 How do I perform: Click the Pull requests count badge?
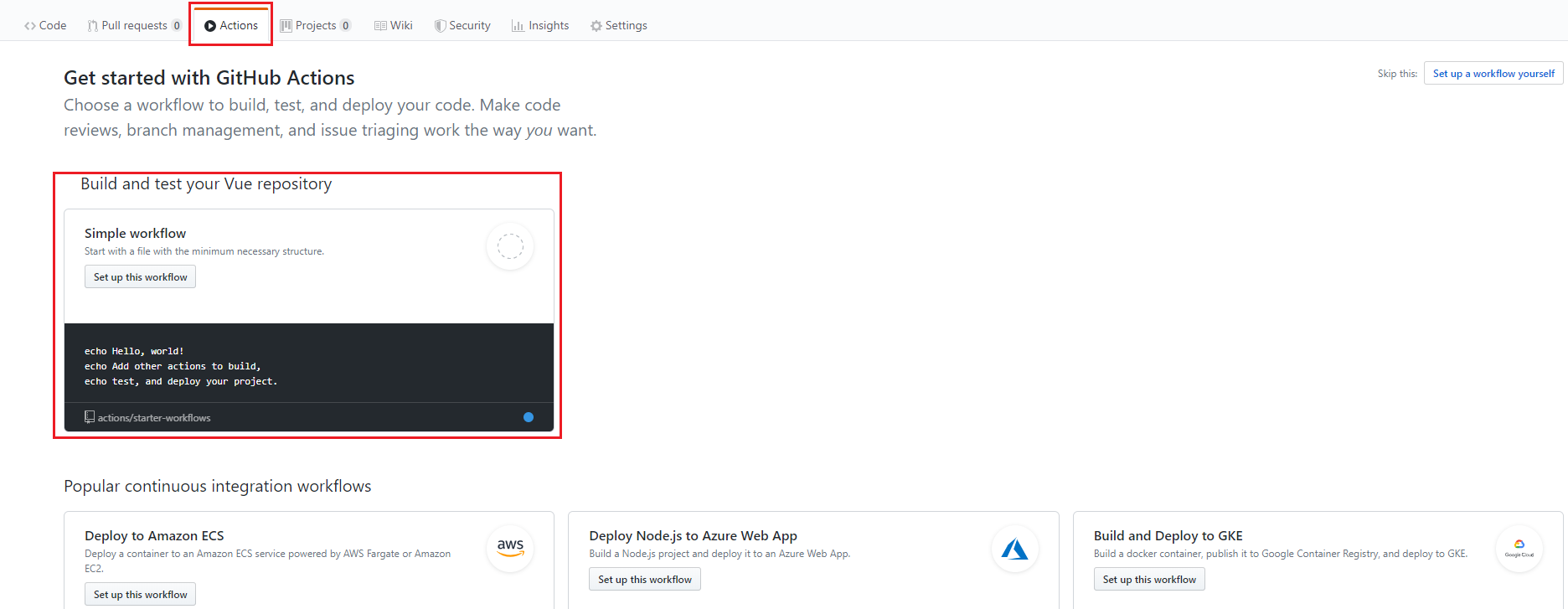tap(177, 25)
